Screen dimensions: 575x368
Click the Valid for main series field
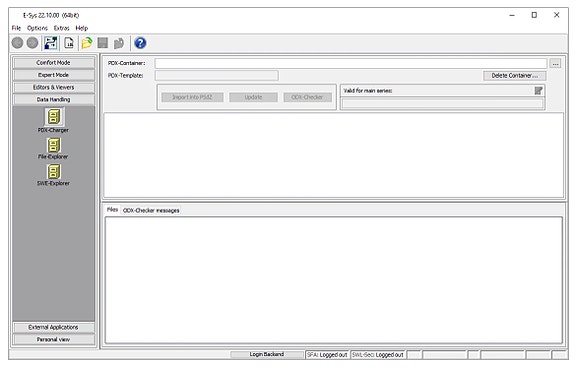442,104
